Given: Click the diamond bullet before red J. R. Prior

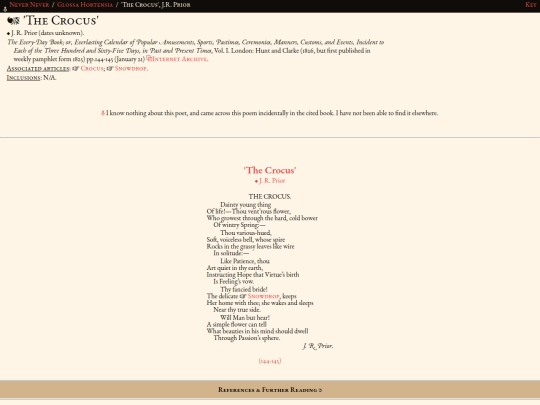Looking at the screenshot, I should 256,181.
